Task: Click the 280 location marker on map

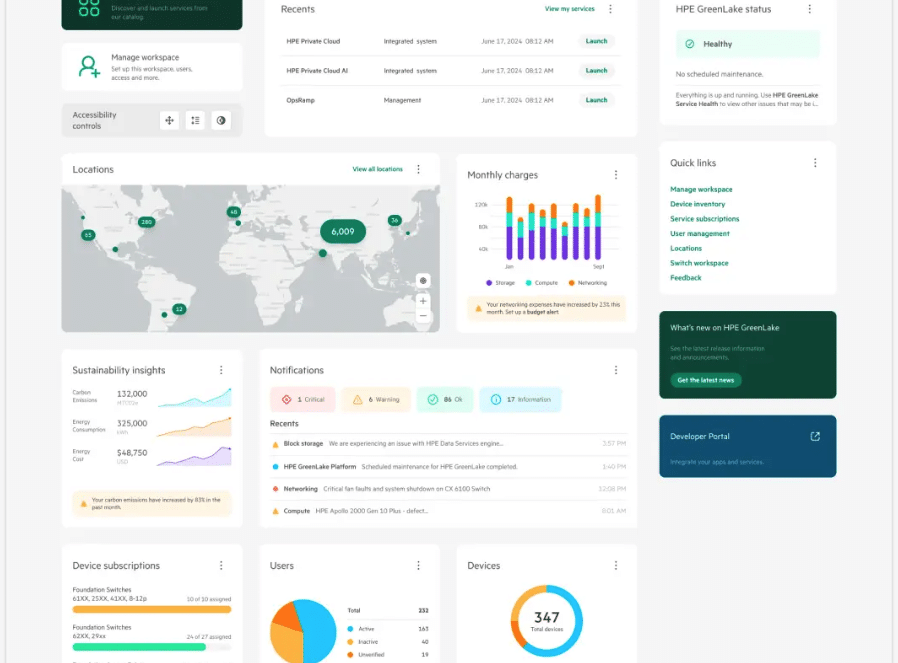Action: coord(147,222)
